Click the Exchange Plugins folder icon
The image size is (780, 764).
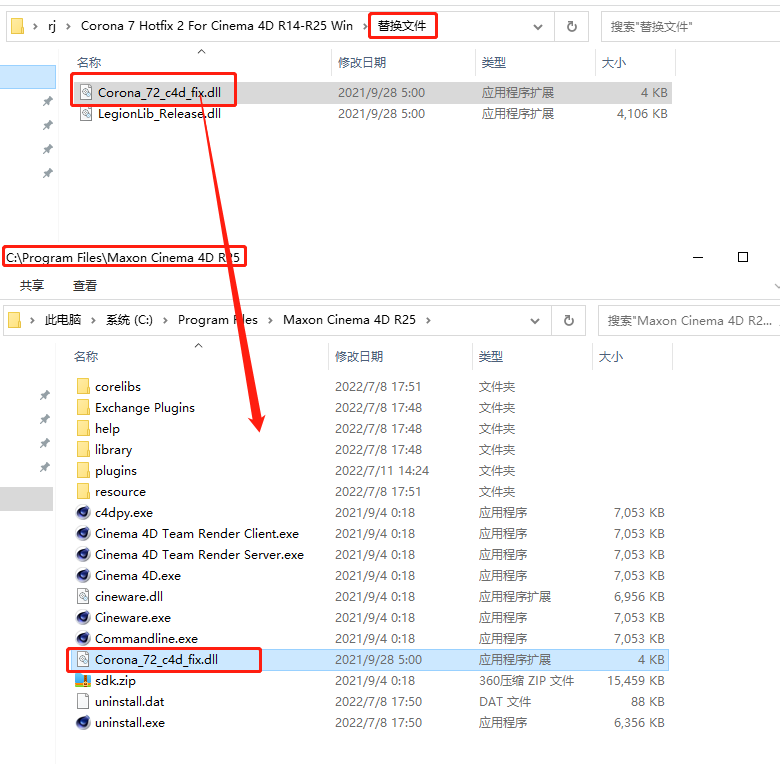tap(83, 407)
